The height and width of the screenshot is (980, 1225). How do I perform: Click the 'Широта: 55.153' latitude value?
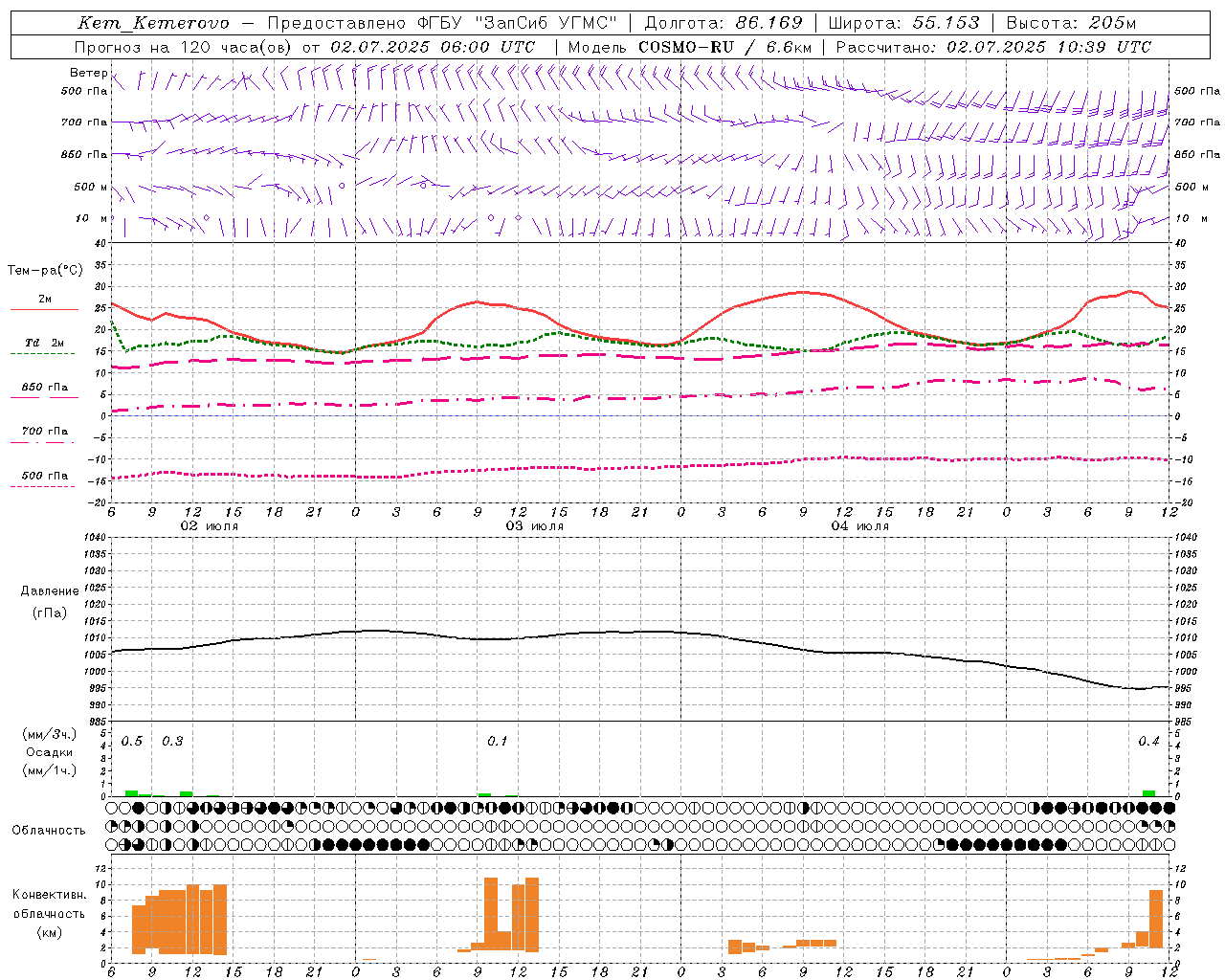click(904, 23)
